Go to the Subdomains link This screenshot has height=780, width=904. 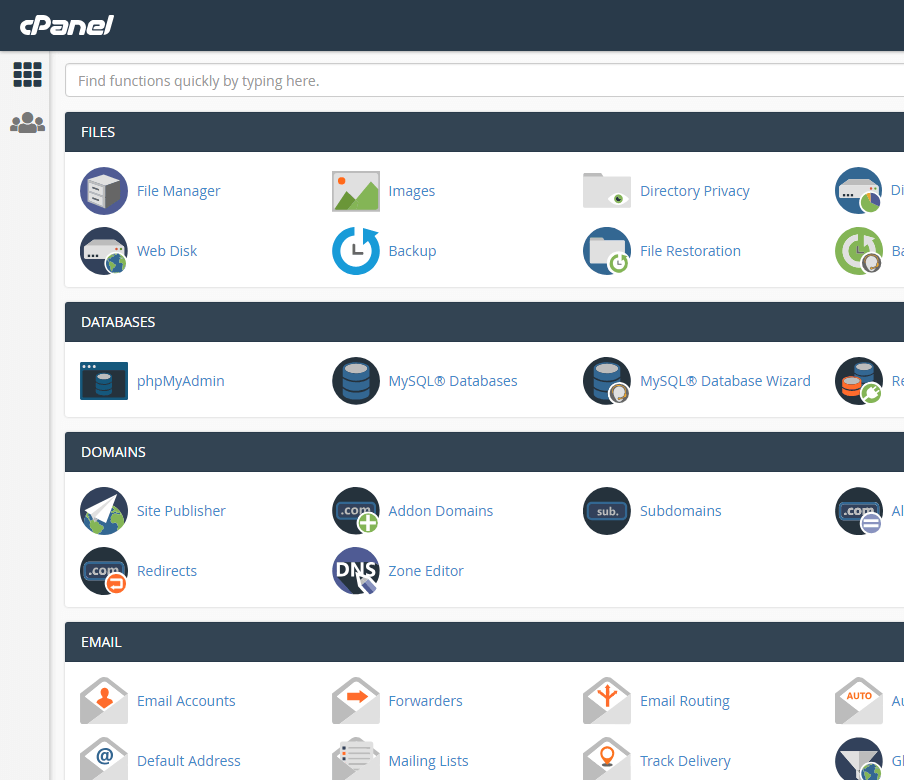point(680,511)
